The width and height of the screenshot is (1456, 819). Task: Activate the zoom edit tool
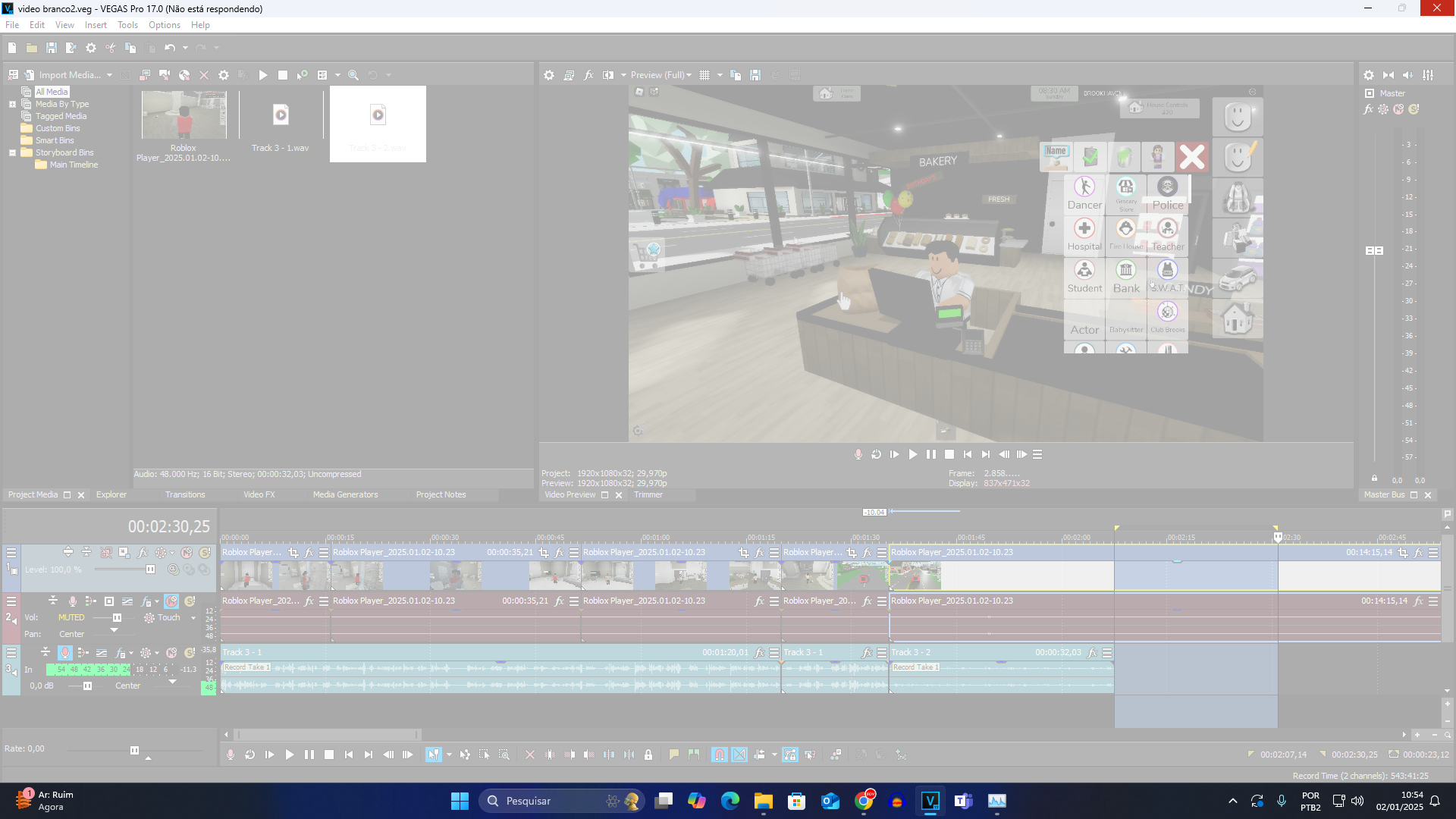click(x=504, y=755)
